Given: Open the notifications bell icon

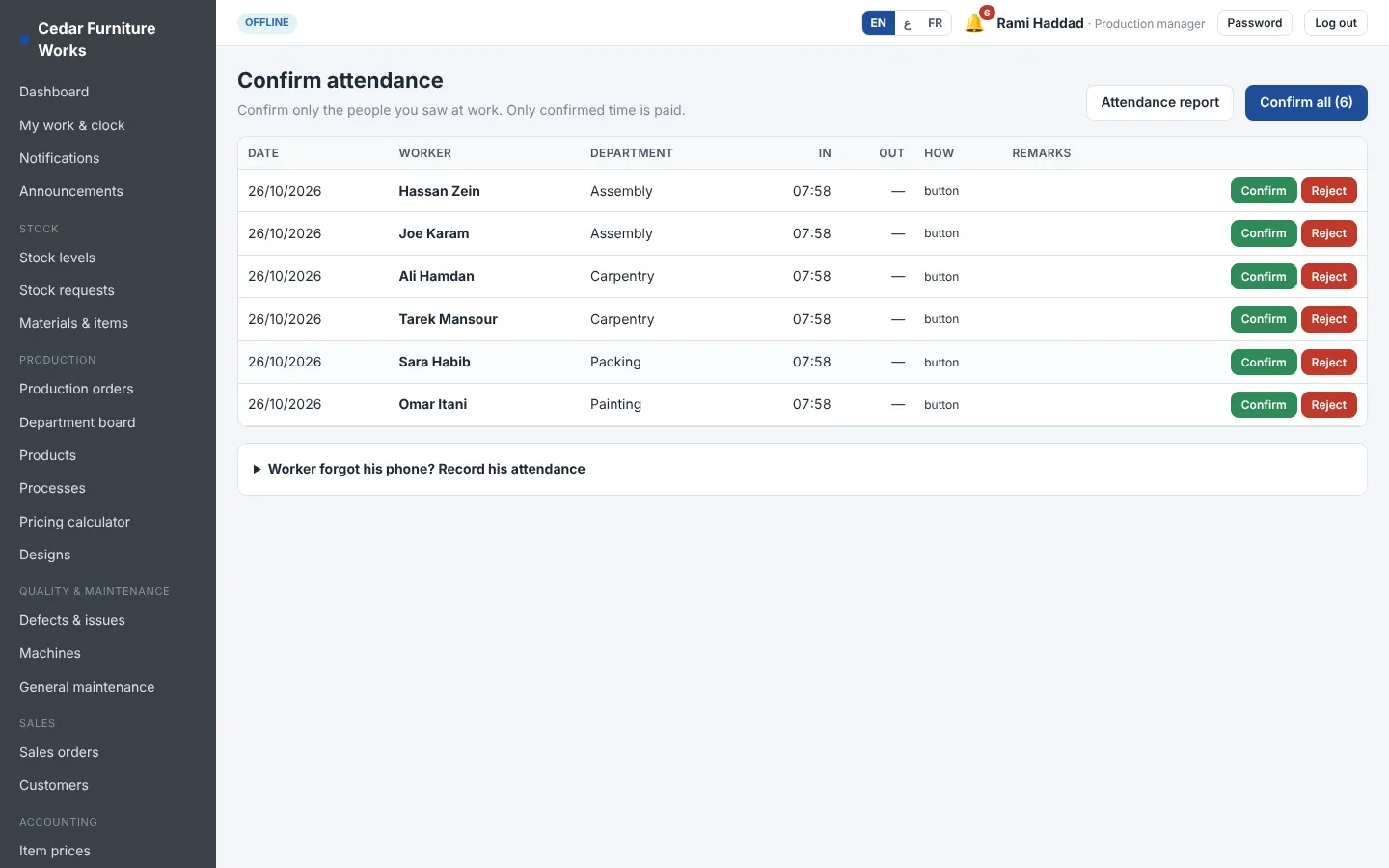Looking at the screenshot, I should [x=974, y=23].
